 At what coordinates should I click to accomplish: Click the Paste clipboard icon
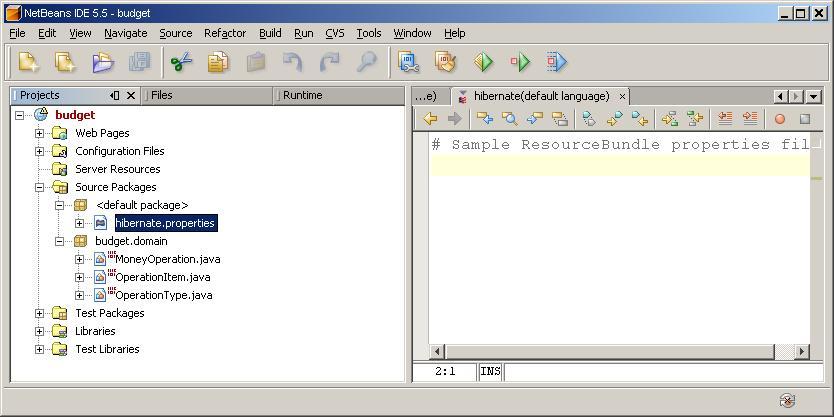[256, 62]
